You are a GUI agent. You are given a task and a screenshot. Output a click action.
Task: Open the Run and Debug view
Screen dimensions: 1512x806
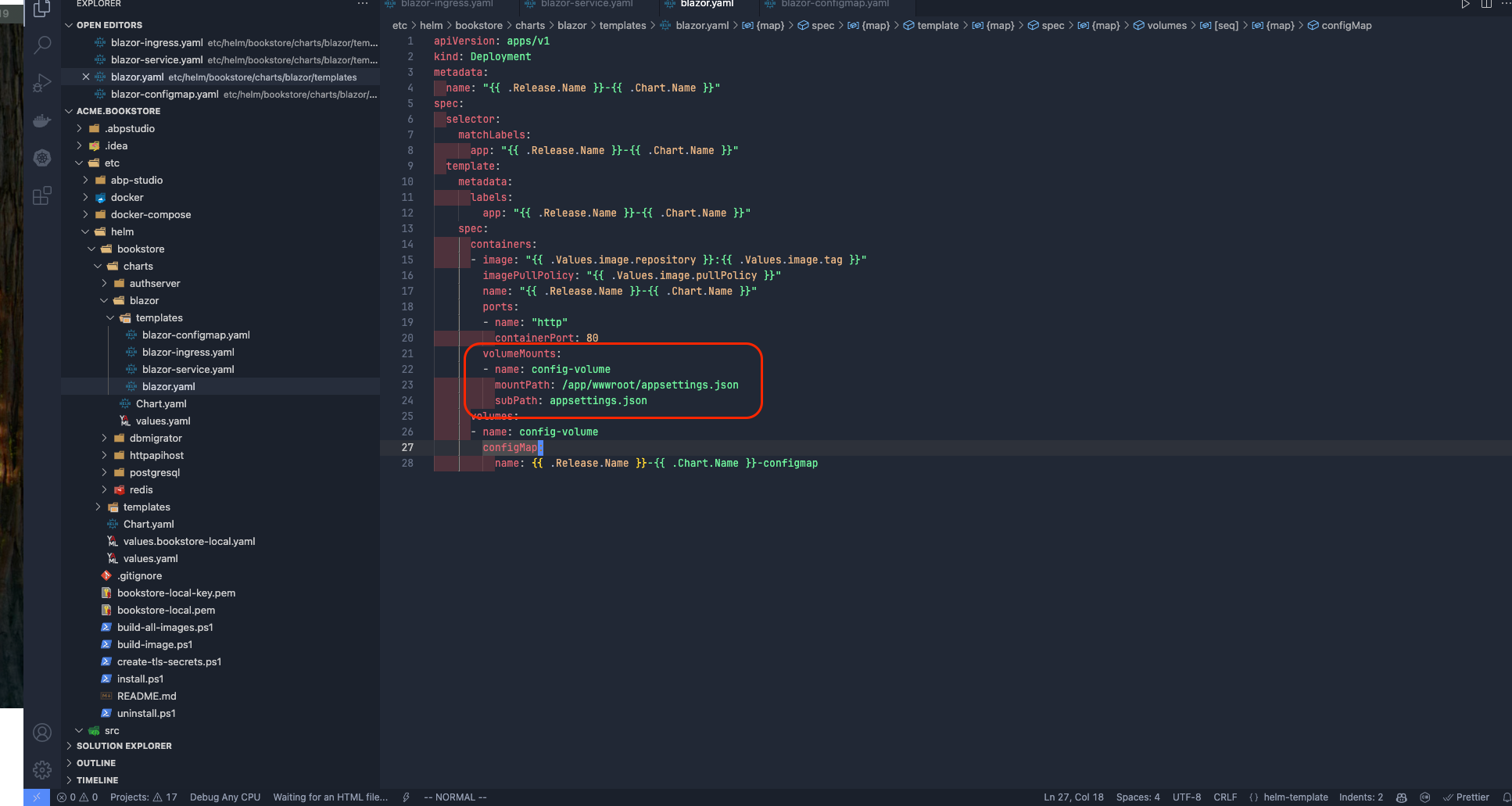[x=42, y=83]
